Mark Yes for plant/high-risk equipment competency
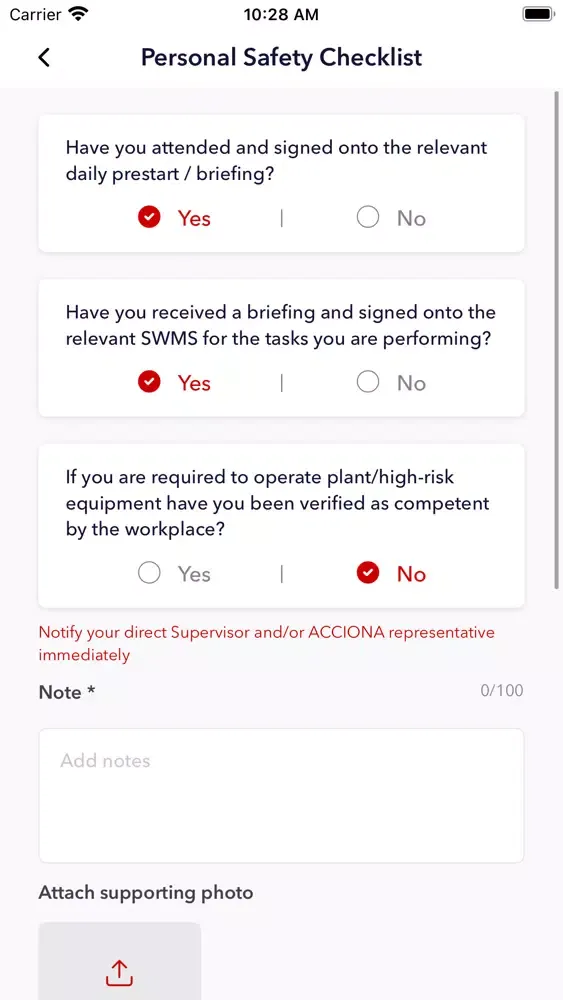This screenshot has height=1000, width=563. (174, 574)
